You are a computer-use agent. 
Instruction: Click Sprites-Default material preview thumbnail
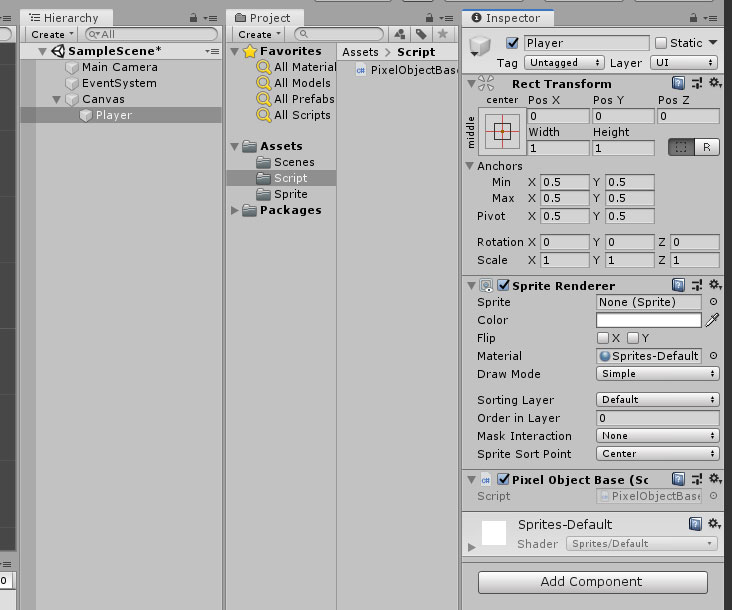point(493,533)
